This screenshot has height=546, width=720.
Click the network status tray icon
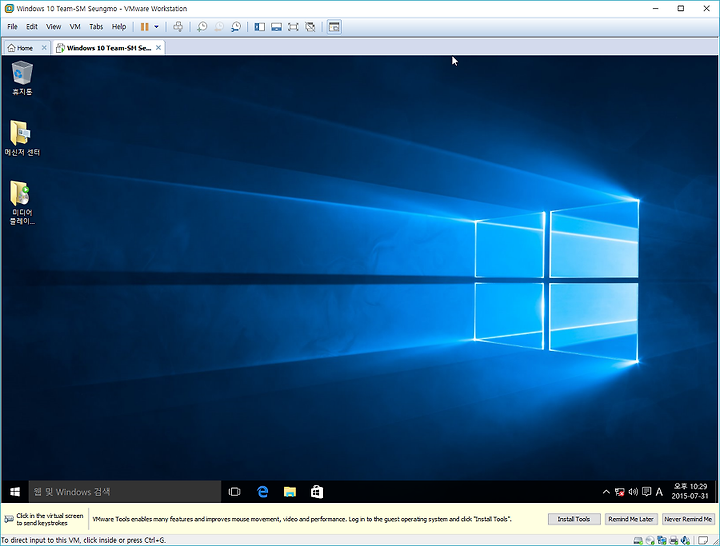[x=619, y=492]
